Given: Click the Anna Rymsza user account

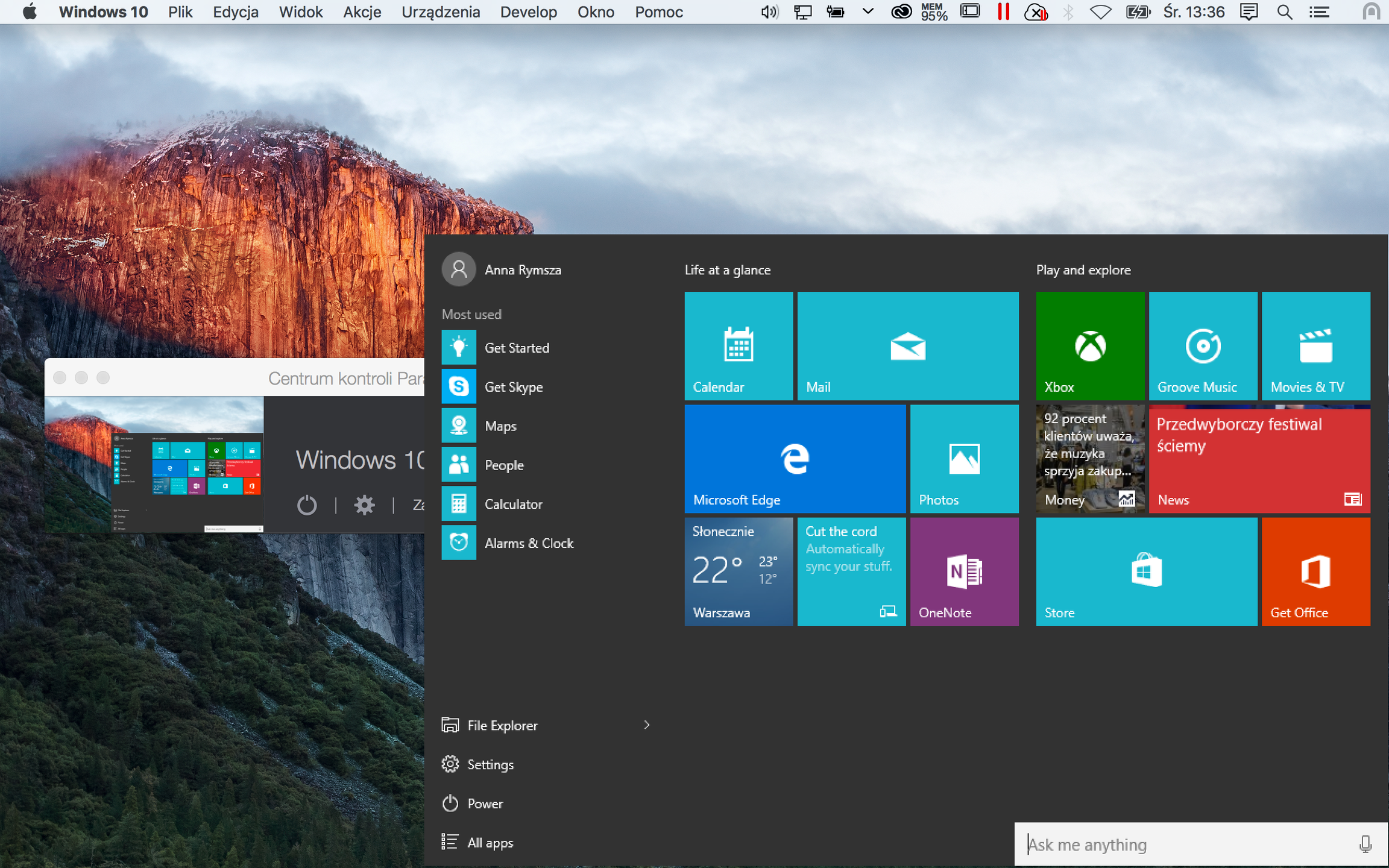Looking at the screenshot, I should (x=522, y=270).
